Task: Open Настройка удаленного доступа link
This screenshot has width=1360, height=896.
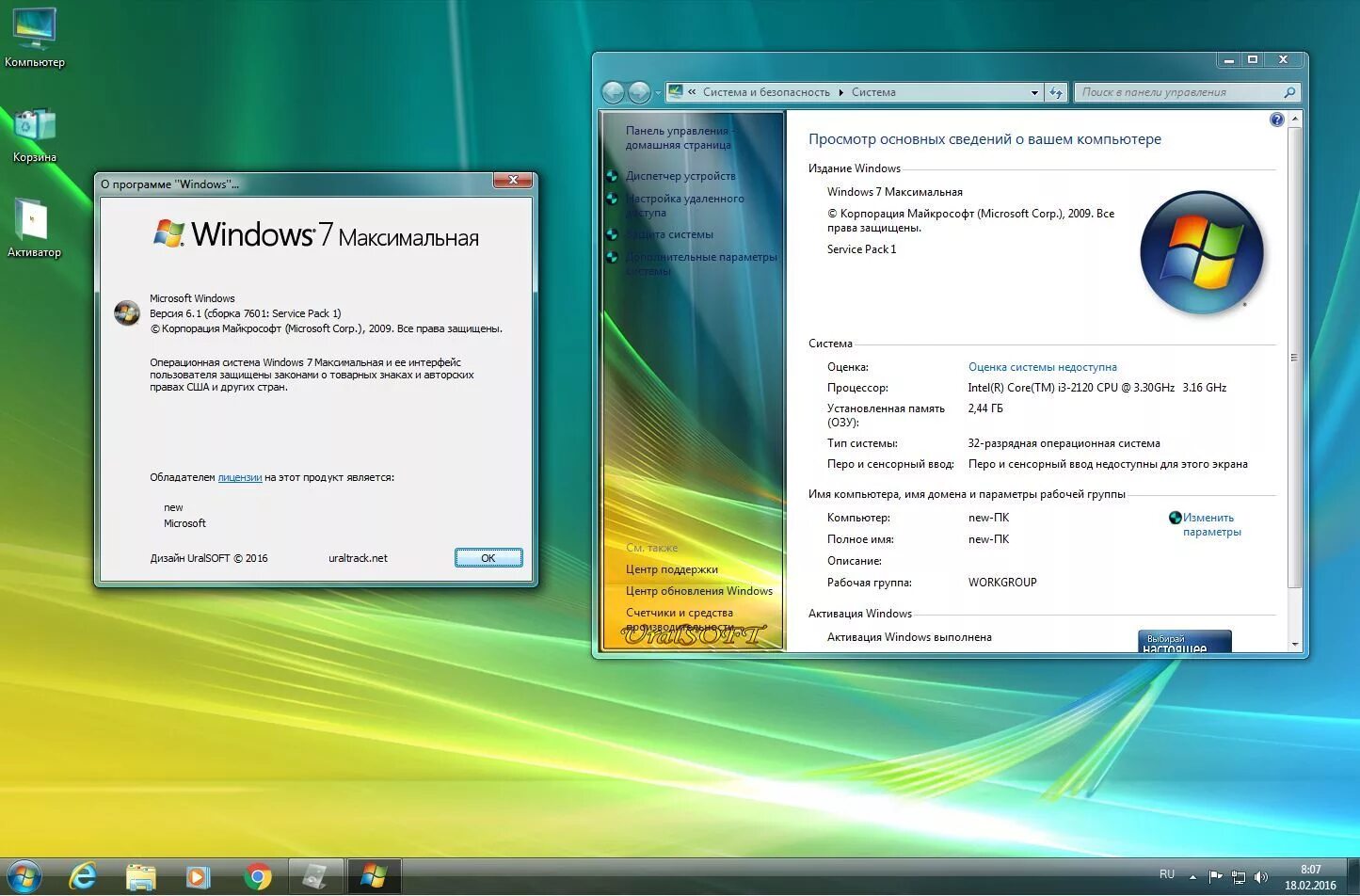Action: [684, 205]
